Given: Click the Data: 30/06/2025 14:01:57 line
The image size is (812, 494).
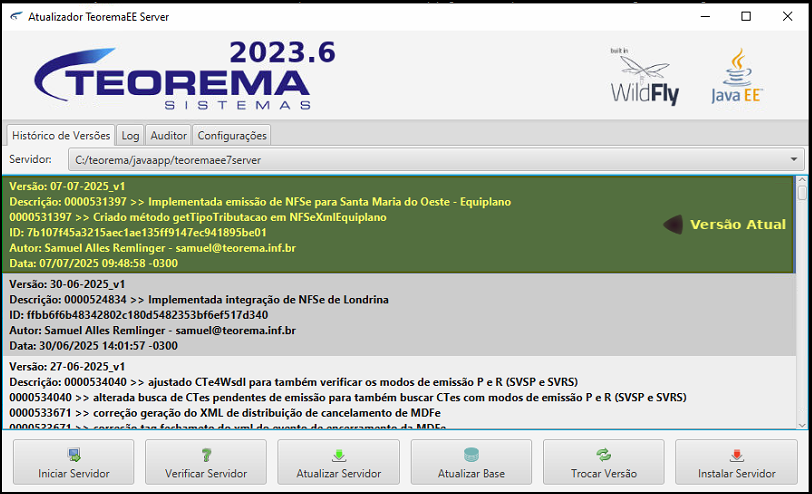Looking at the screenshot, I should tap(93, 345).
